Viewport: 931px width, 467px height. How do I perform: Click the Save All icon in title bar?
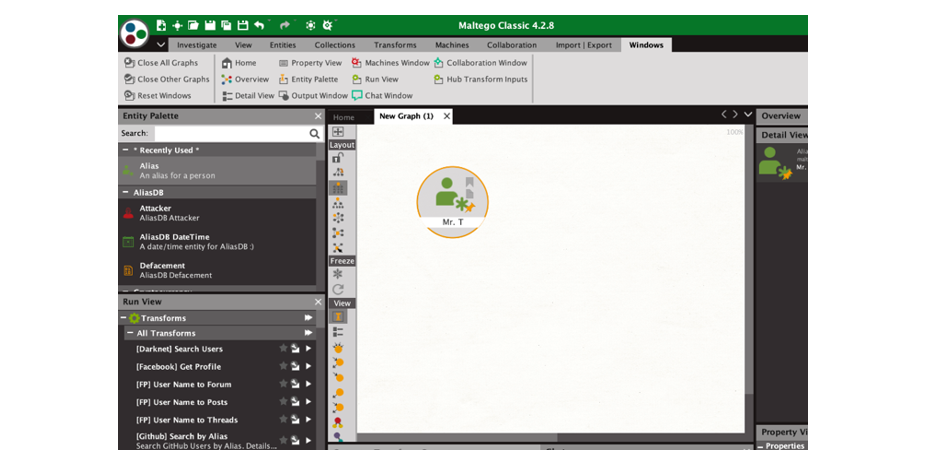pyautogui.click(x=226, y=26)
